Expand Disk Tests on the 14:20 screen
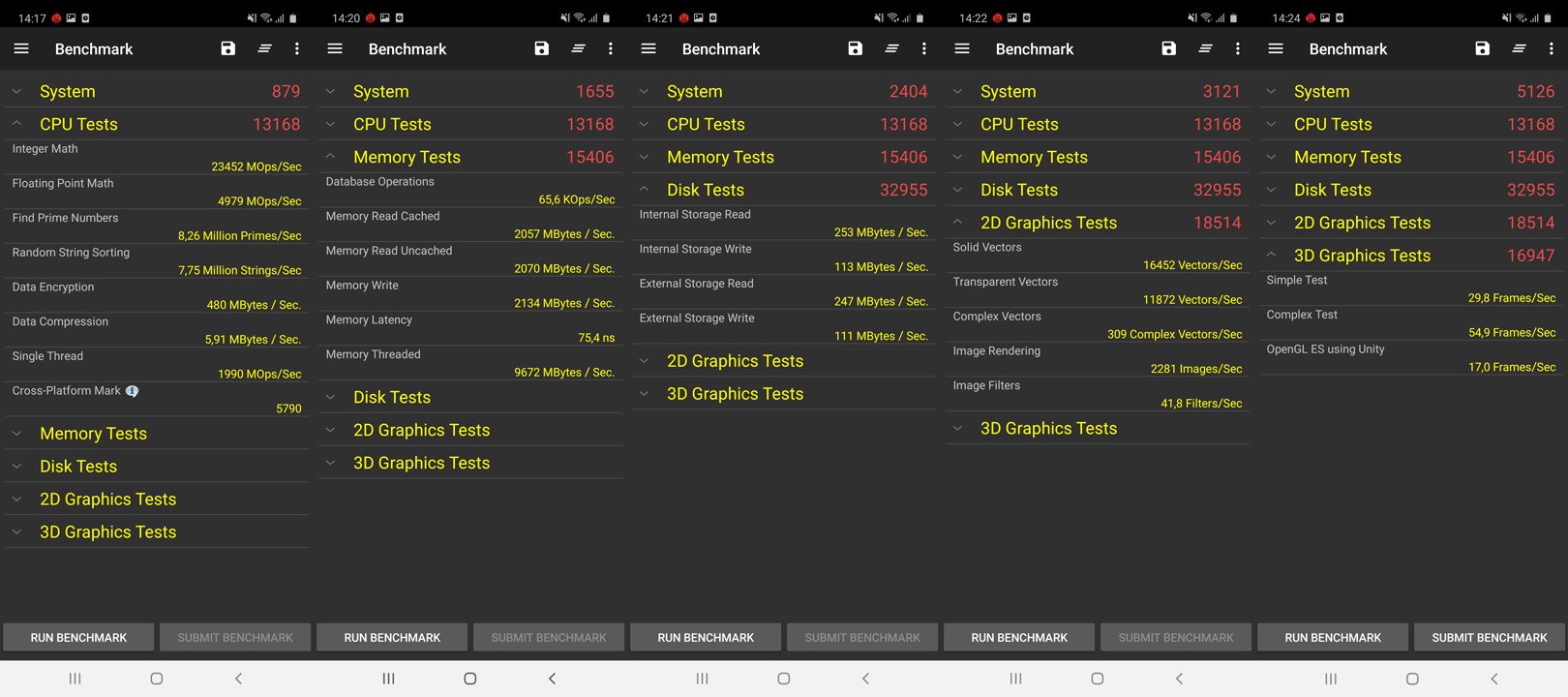1568x697 pixels. coord(470,397)
